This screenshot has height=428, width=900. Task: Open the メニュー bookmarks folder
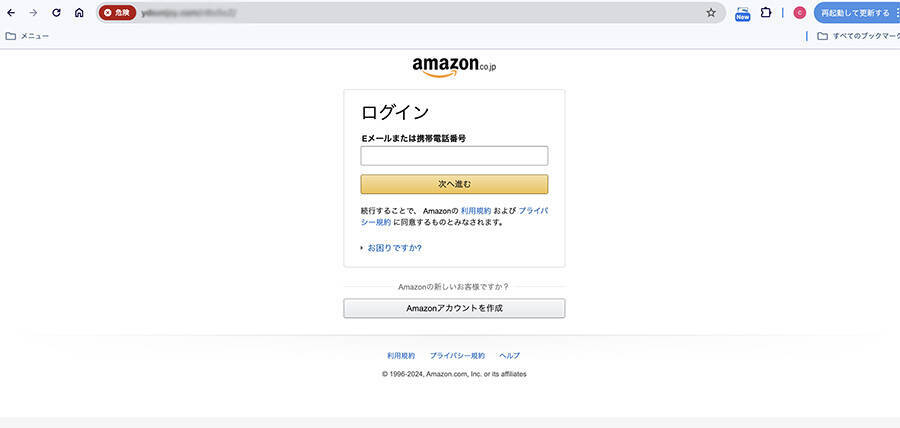[x=28, y=36]
